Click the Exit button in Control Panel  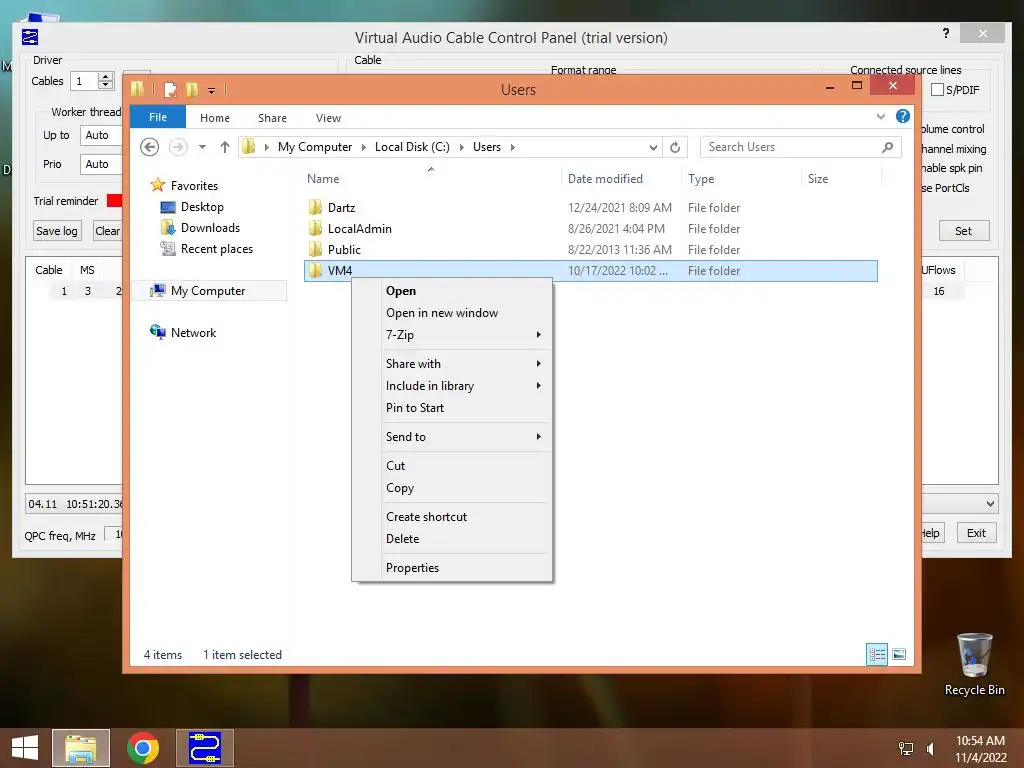pos(976,533)
